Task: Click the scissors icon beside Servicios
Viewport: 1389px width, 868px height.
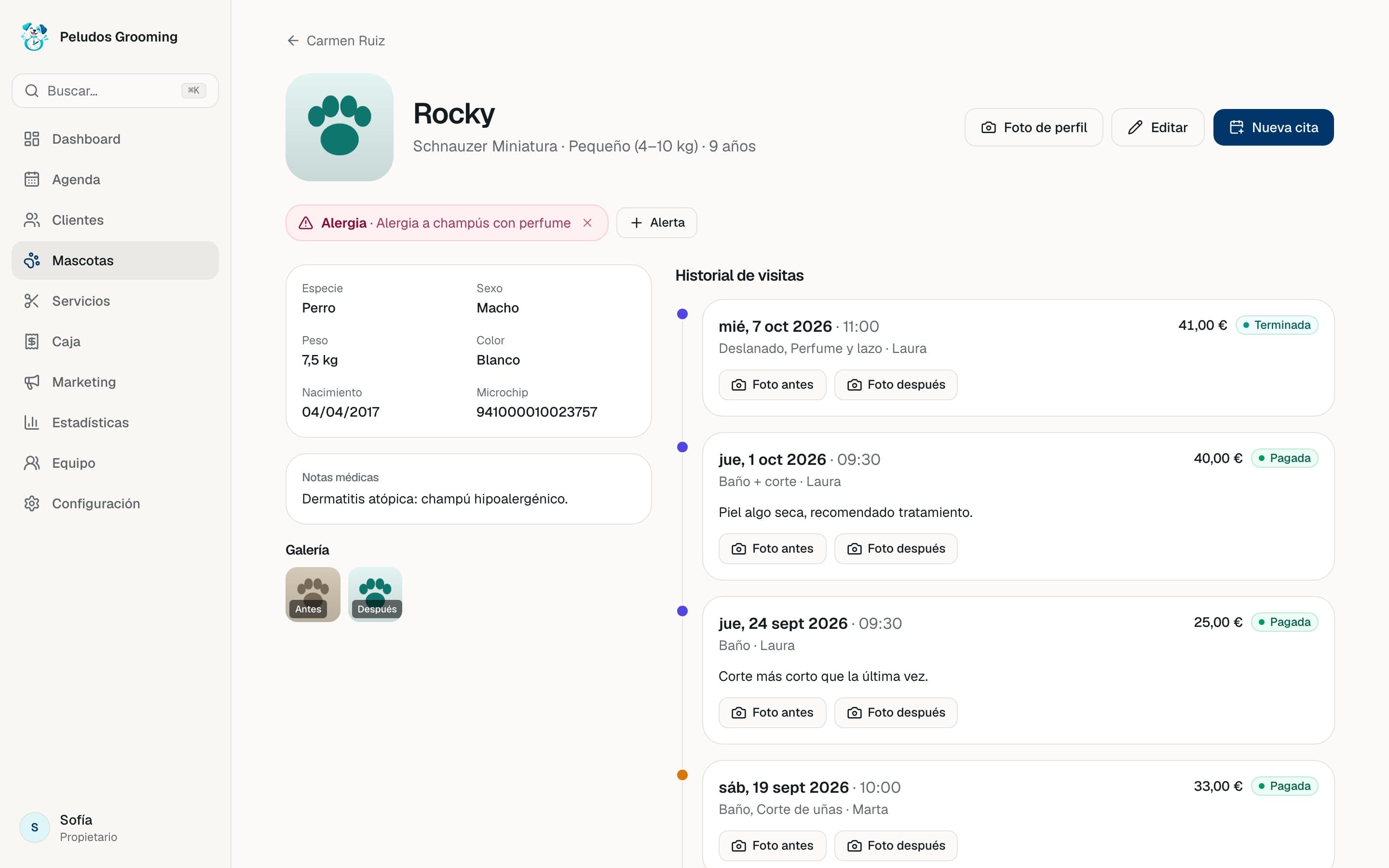Action: point(31,301)
